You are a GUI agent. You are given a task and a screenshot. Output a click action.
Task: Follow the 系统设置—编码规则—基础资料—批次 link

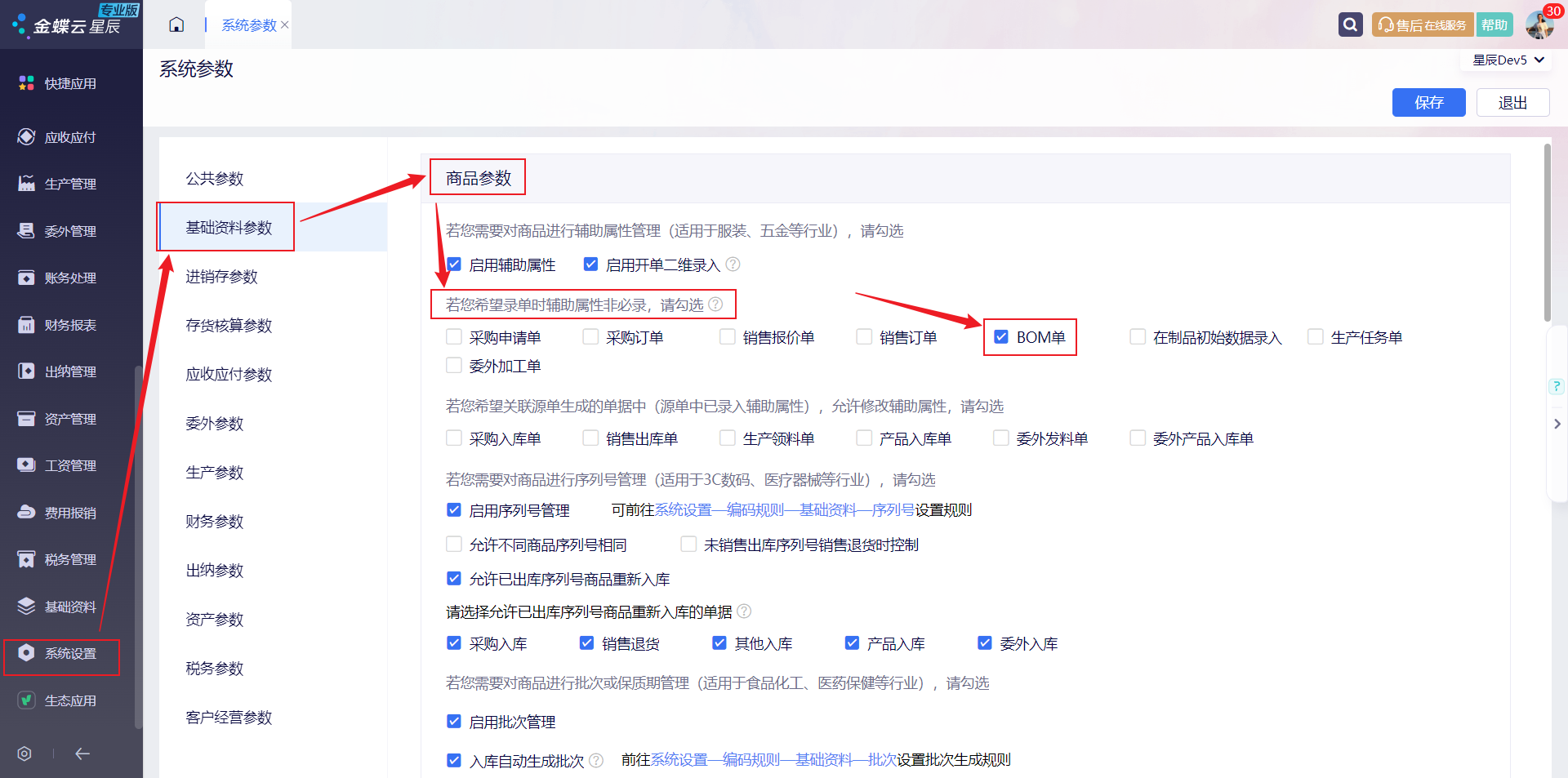(773, 760)
